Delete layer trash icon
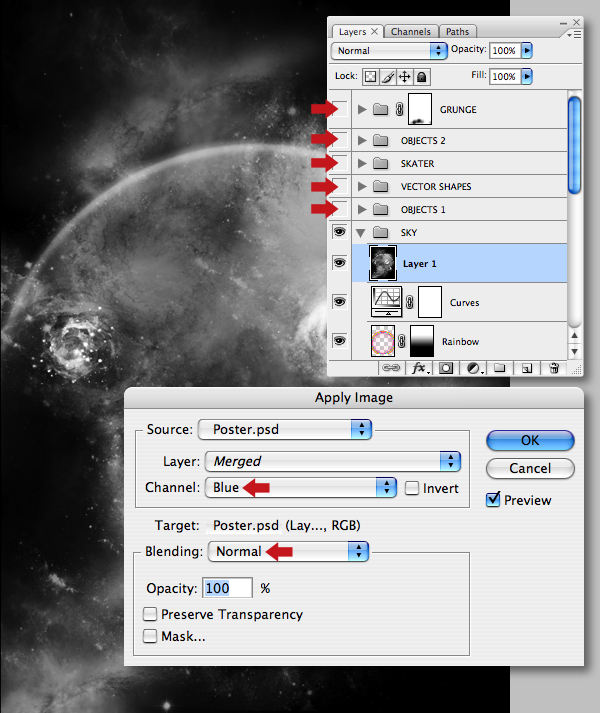The width and height of the screenshot is (600, 713). click(554, 368)
